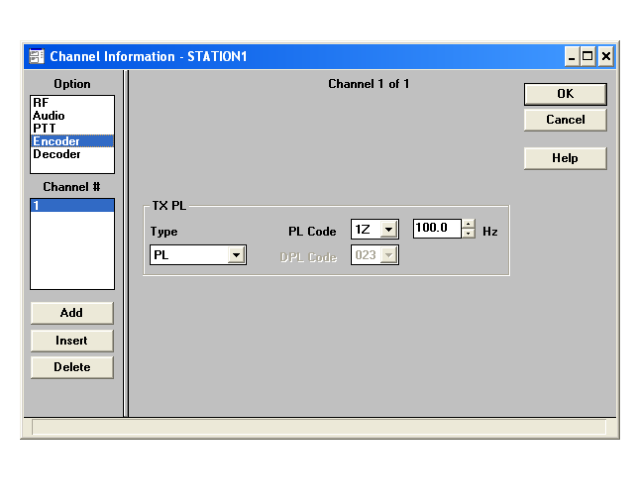Select RF in the Option list
This screenshot has height=480, width=640.
40,102
